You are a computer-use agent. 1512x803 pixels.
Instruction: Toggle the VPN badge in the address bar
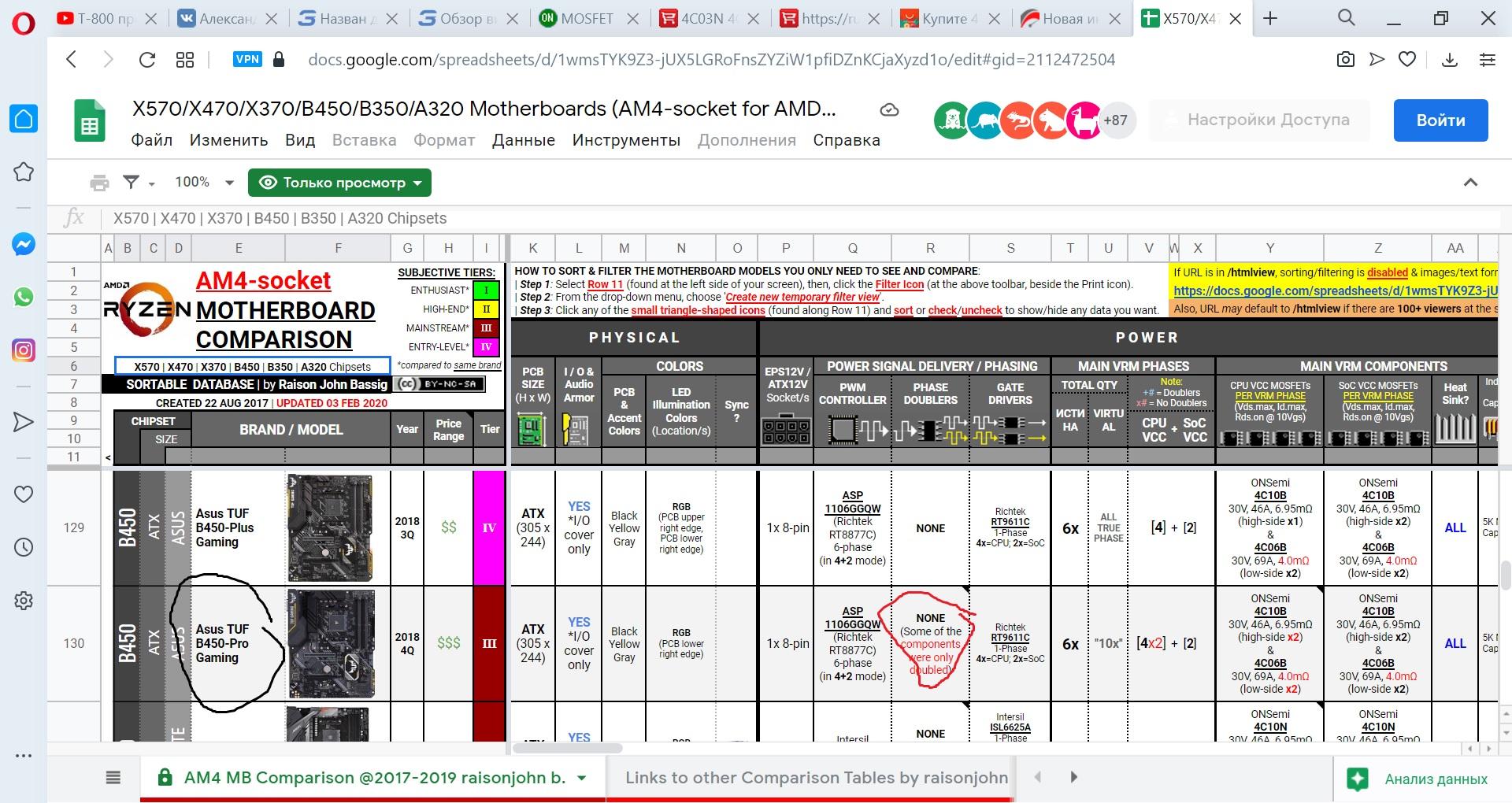pyautogui.click(x=247, y=59)
